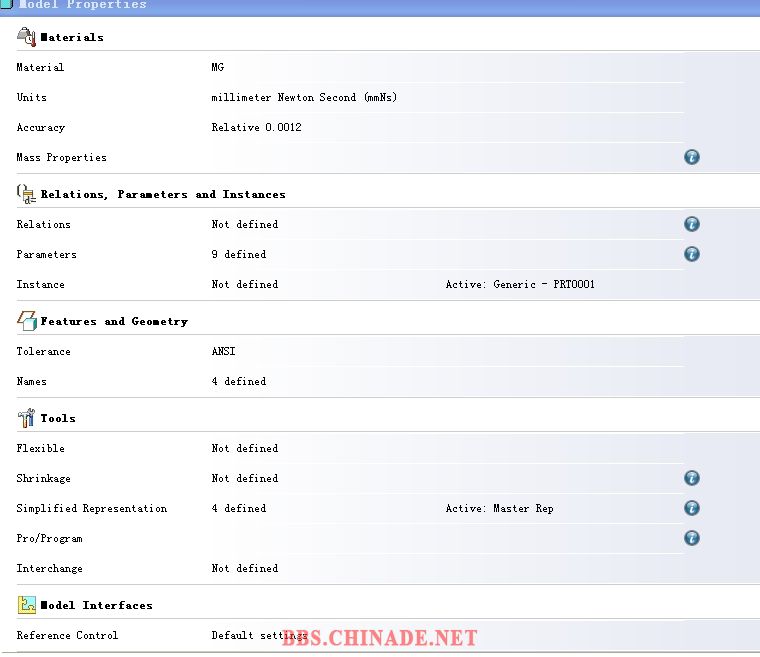Select the Accuracy label
The height and width of the screenshot is (657, 760).
[41, 128]
